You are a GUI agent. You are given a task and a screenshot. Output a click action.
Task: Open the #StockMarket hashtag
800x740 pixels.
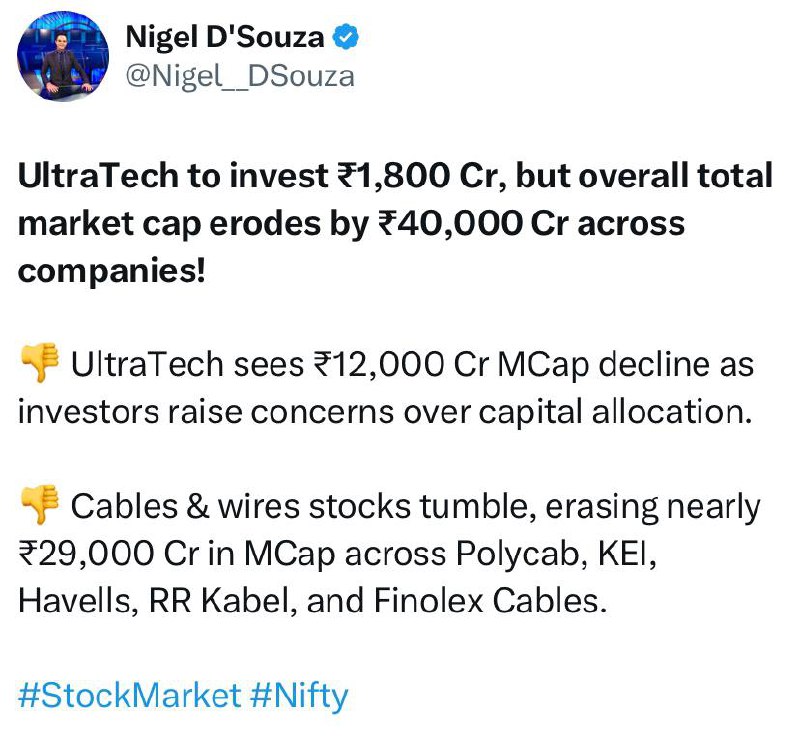[x=129, y=696]
